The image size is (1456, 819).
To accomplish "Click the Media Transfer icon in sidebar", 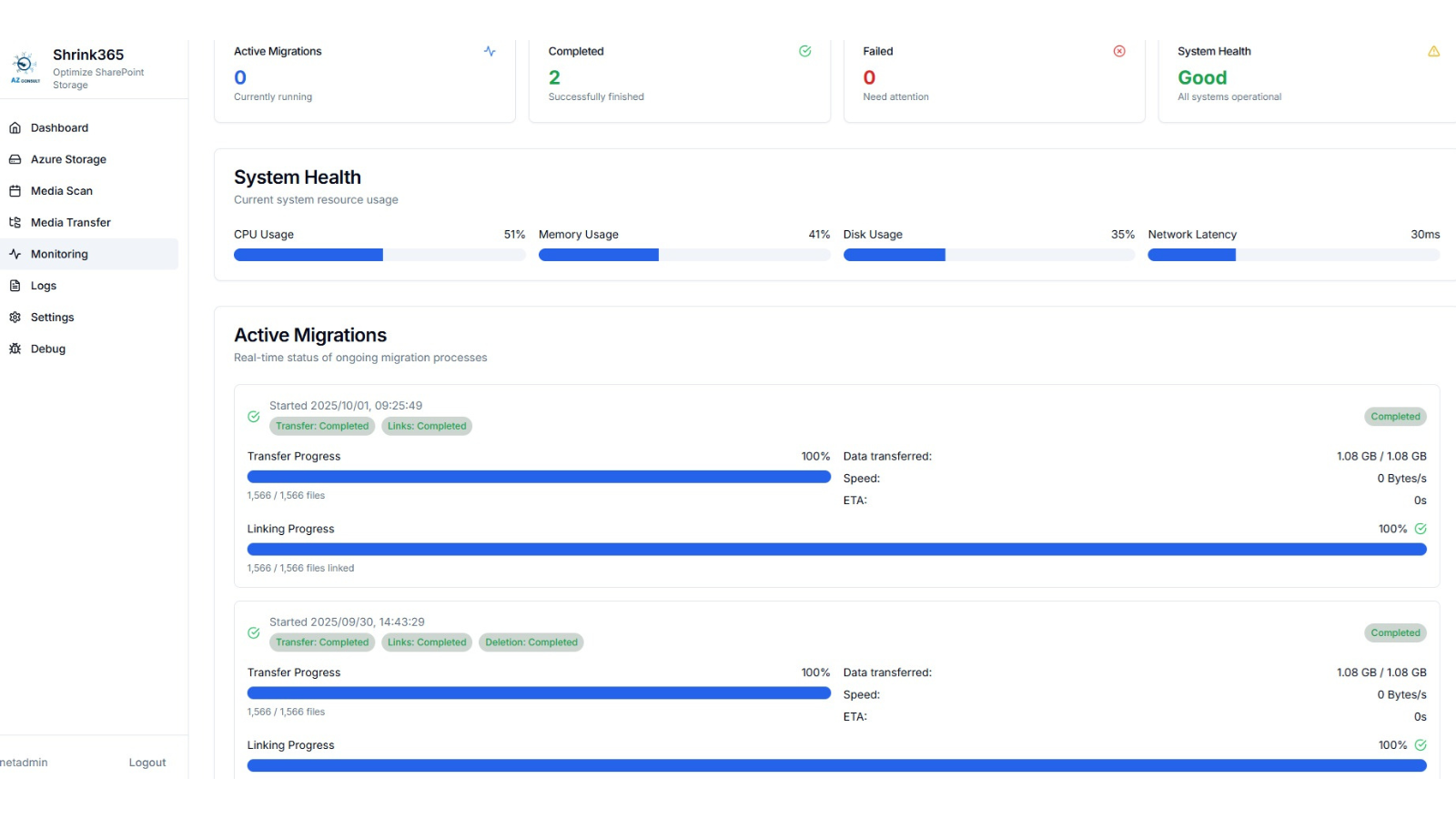I will tap(15, 222).
